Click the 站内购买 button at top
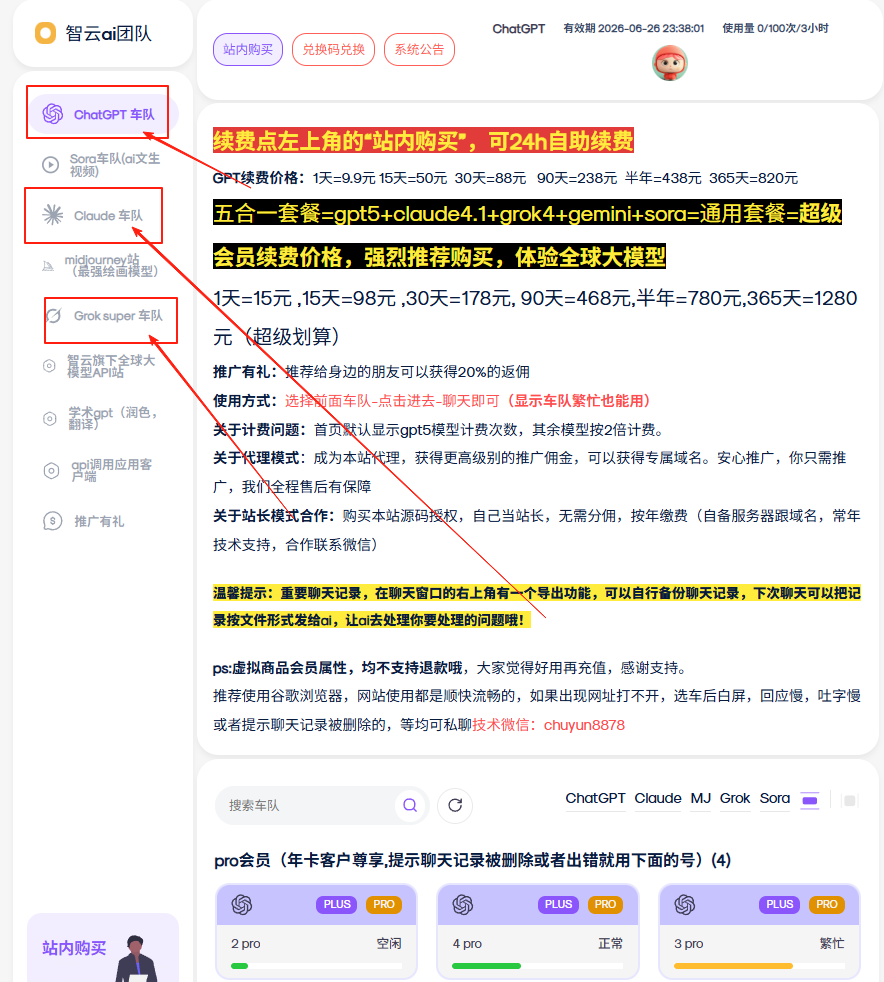 click(248, 49)
